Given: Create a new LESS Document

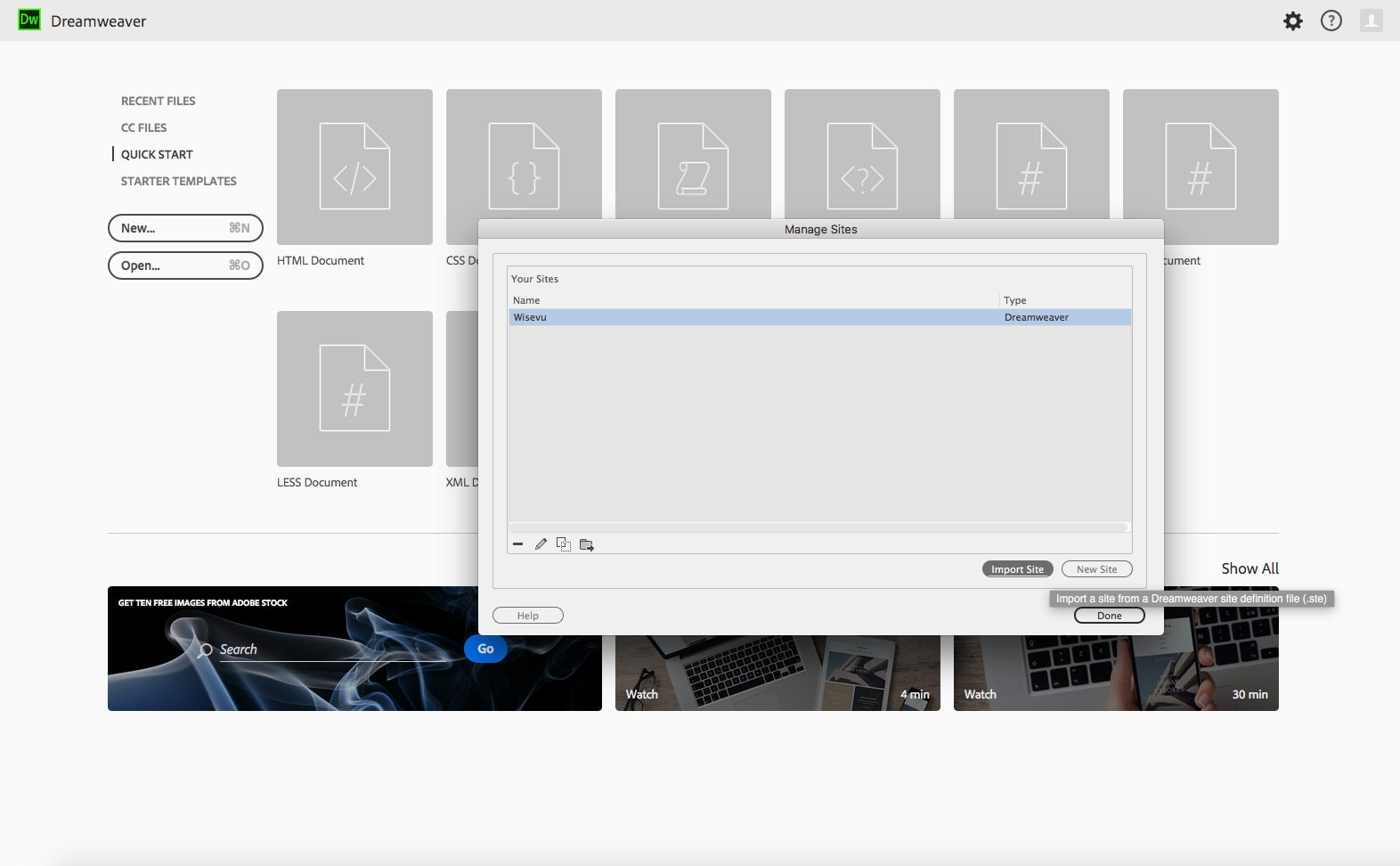Looking at the screenshot, I should (x=354, y=388).
